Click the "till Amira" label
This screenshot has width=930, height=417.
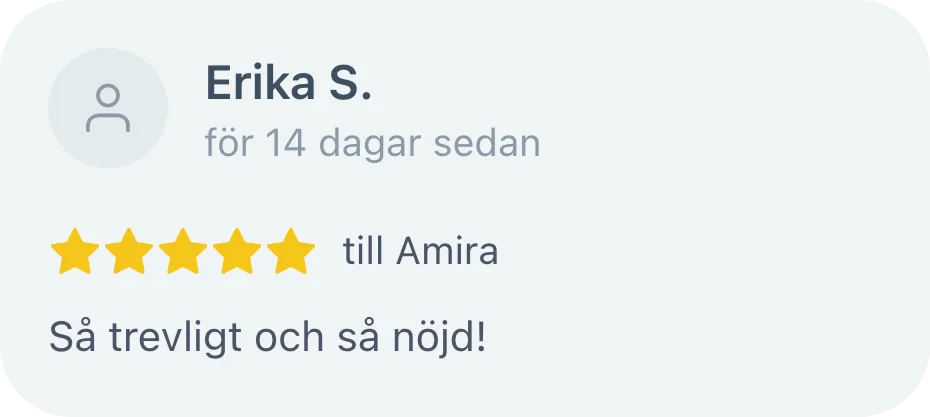pyautogui.click(x=421, y=251)
